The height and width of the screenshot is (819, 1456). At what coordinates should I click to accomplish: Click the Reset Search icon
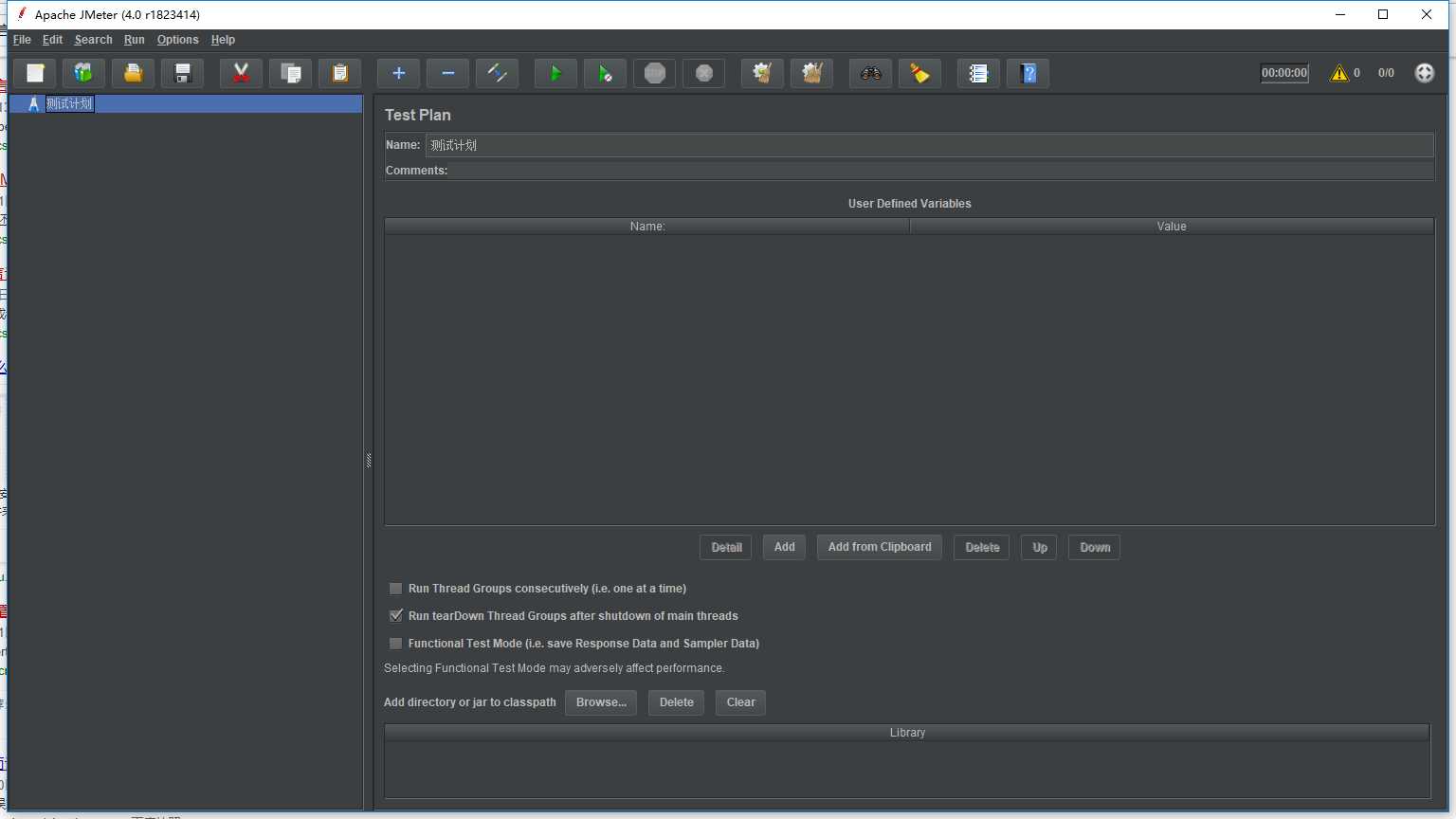(x=919, y=73)
